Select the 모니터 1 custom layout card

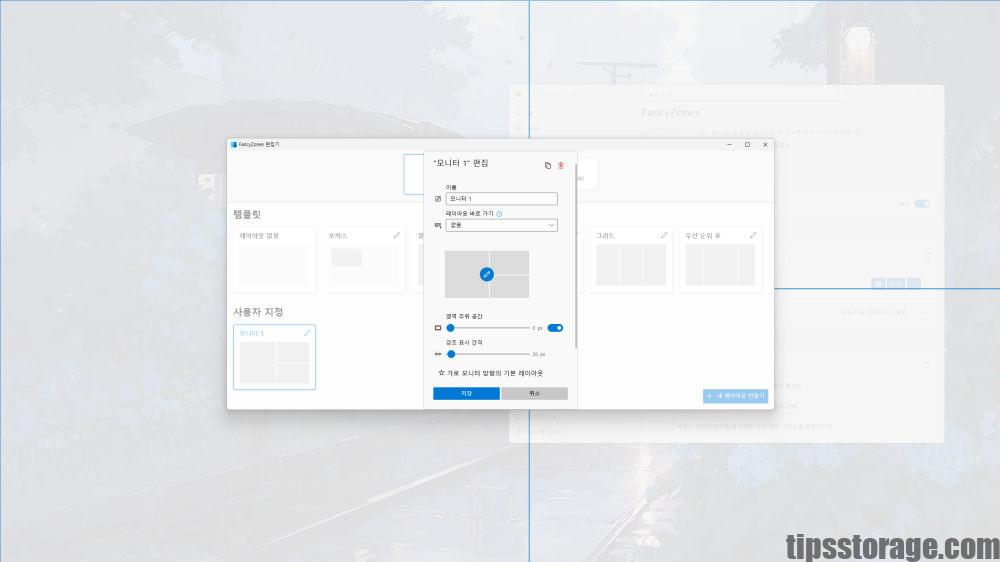pyautogui.click(x=274, y=357)
